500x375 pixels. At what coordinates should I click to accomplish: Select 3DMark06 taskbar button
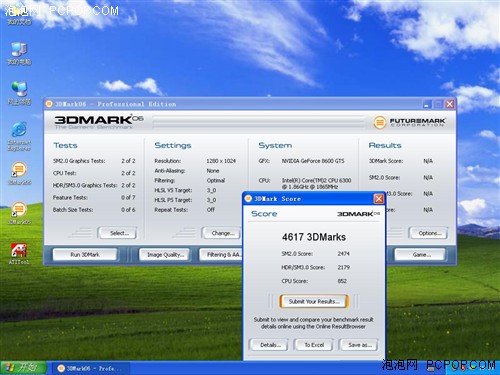click(90, 368)
